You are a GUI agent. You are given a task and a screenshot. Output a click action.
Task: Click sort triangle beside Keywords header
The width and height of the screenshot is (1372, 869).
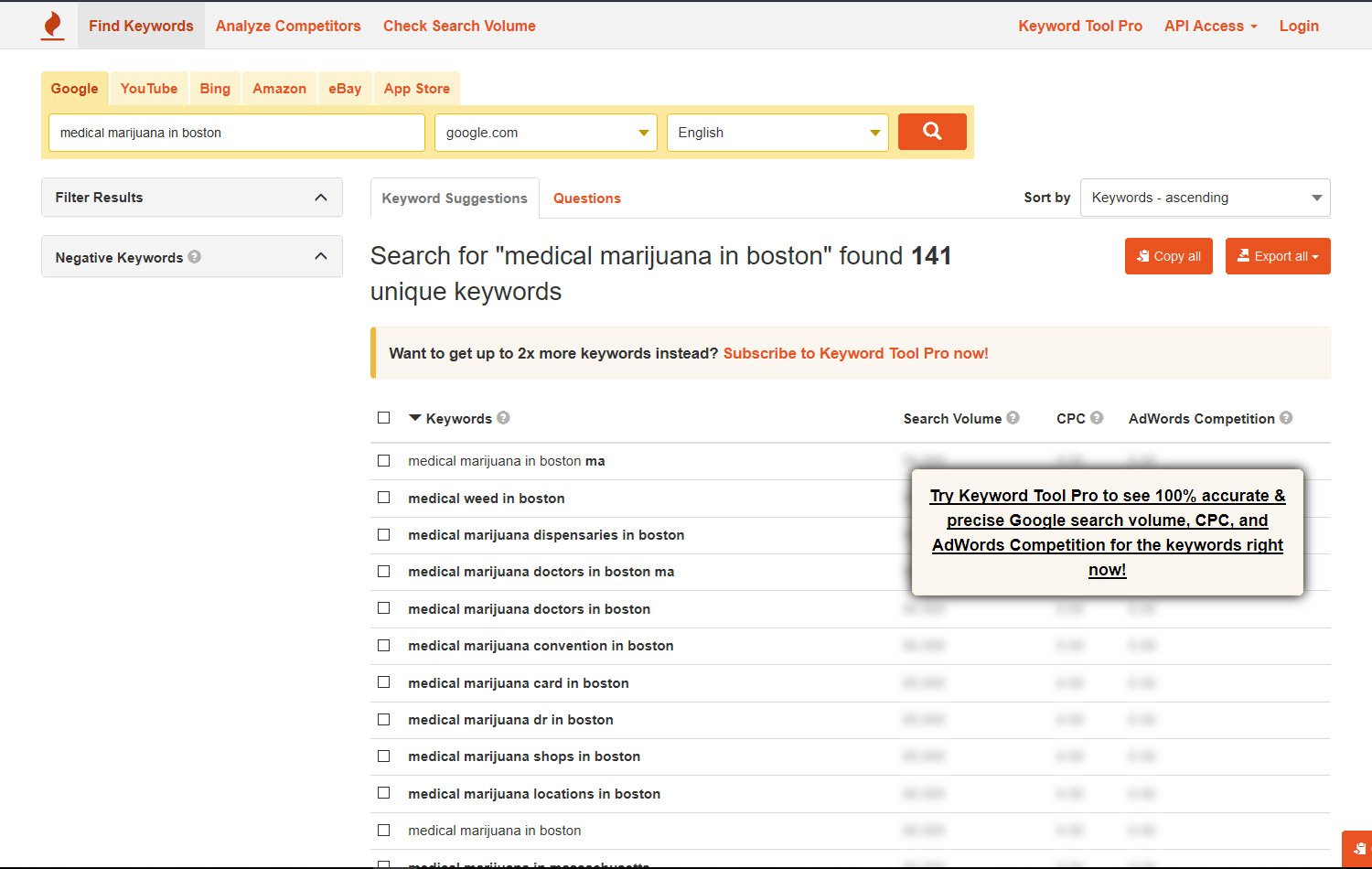pyautogui.click(x=414, y=418)
